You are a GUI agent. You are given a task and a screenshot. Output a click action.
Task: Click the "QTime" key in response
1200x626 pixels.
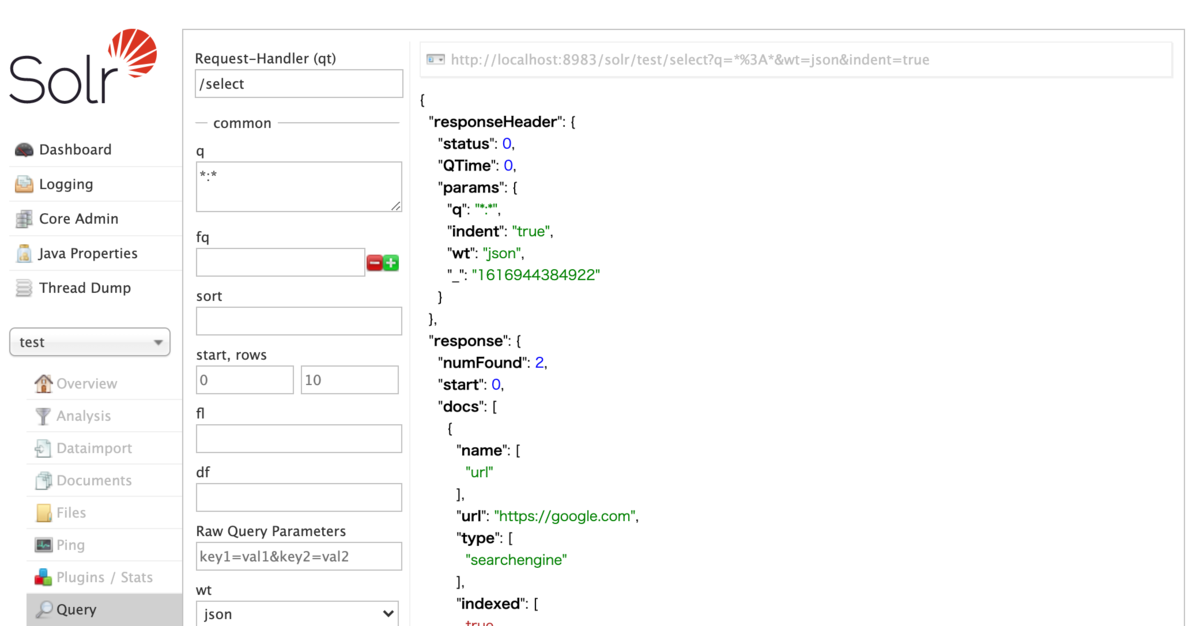465,166
